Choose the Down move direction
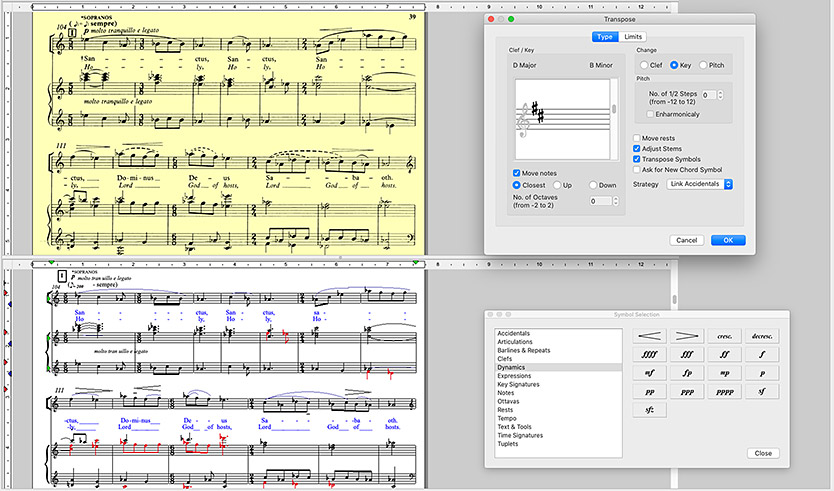The height and width of the screenshot is (491, 834). point(593,185)
